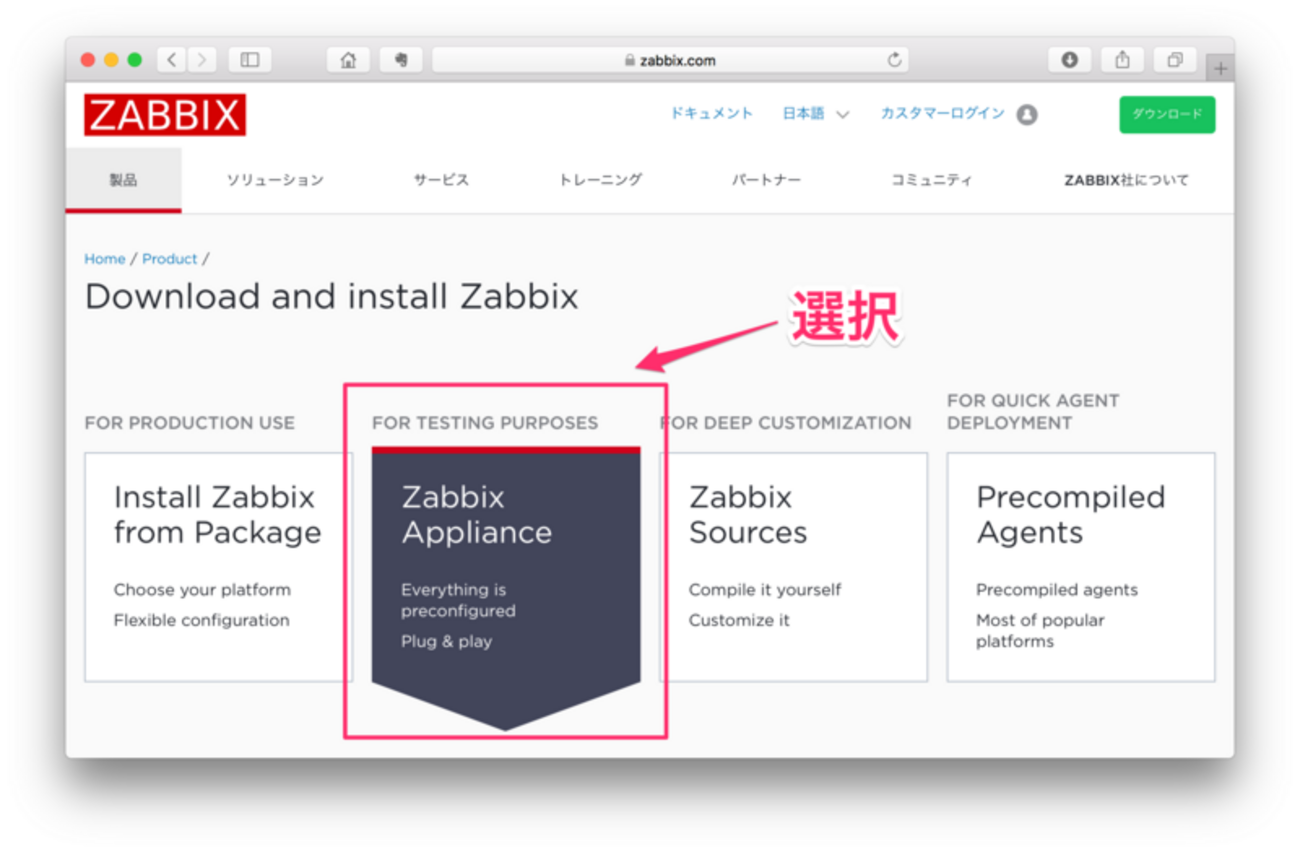Navigate back using the back arrow
The width and height of the screenshot is (1300, 852).
click(x=171, y=59)
